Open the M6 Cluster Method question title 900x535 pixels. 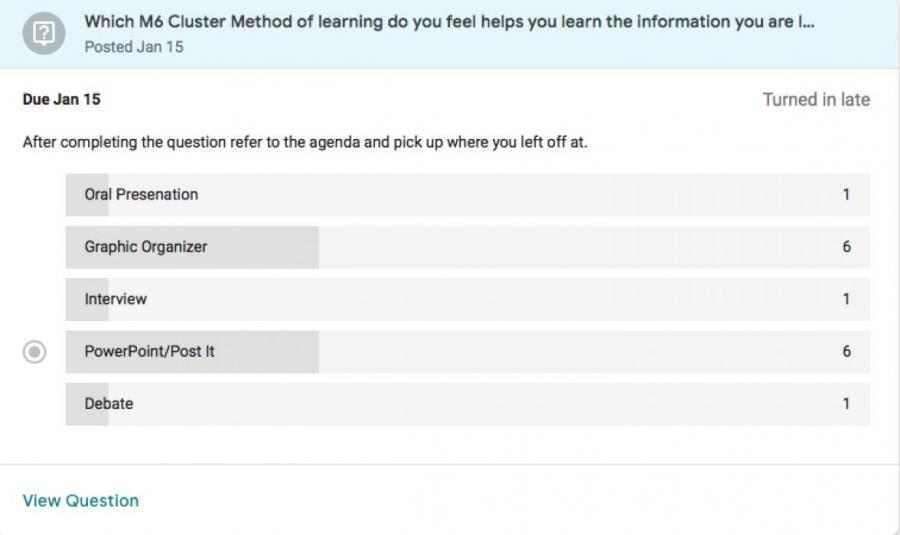[x=447, y=23]
